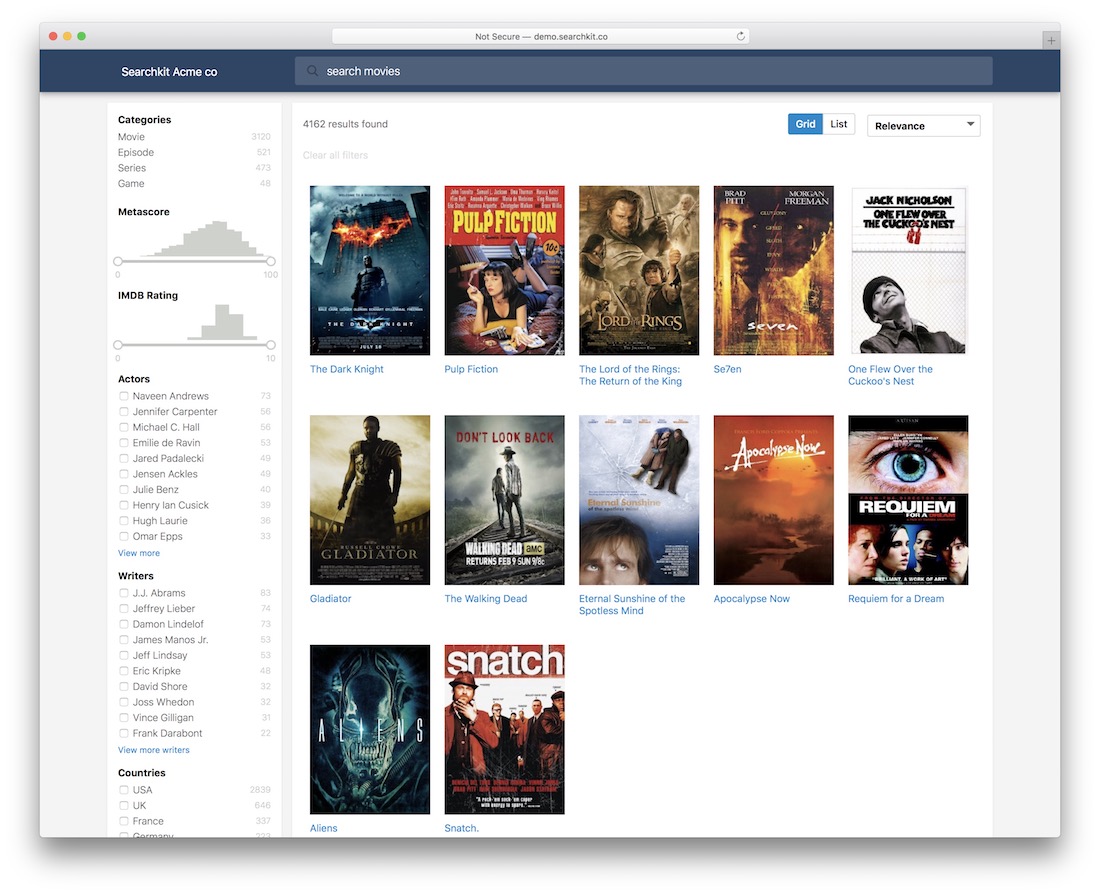Switch results to List view
Screen dimensions: 1100x894
(838, 124)
